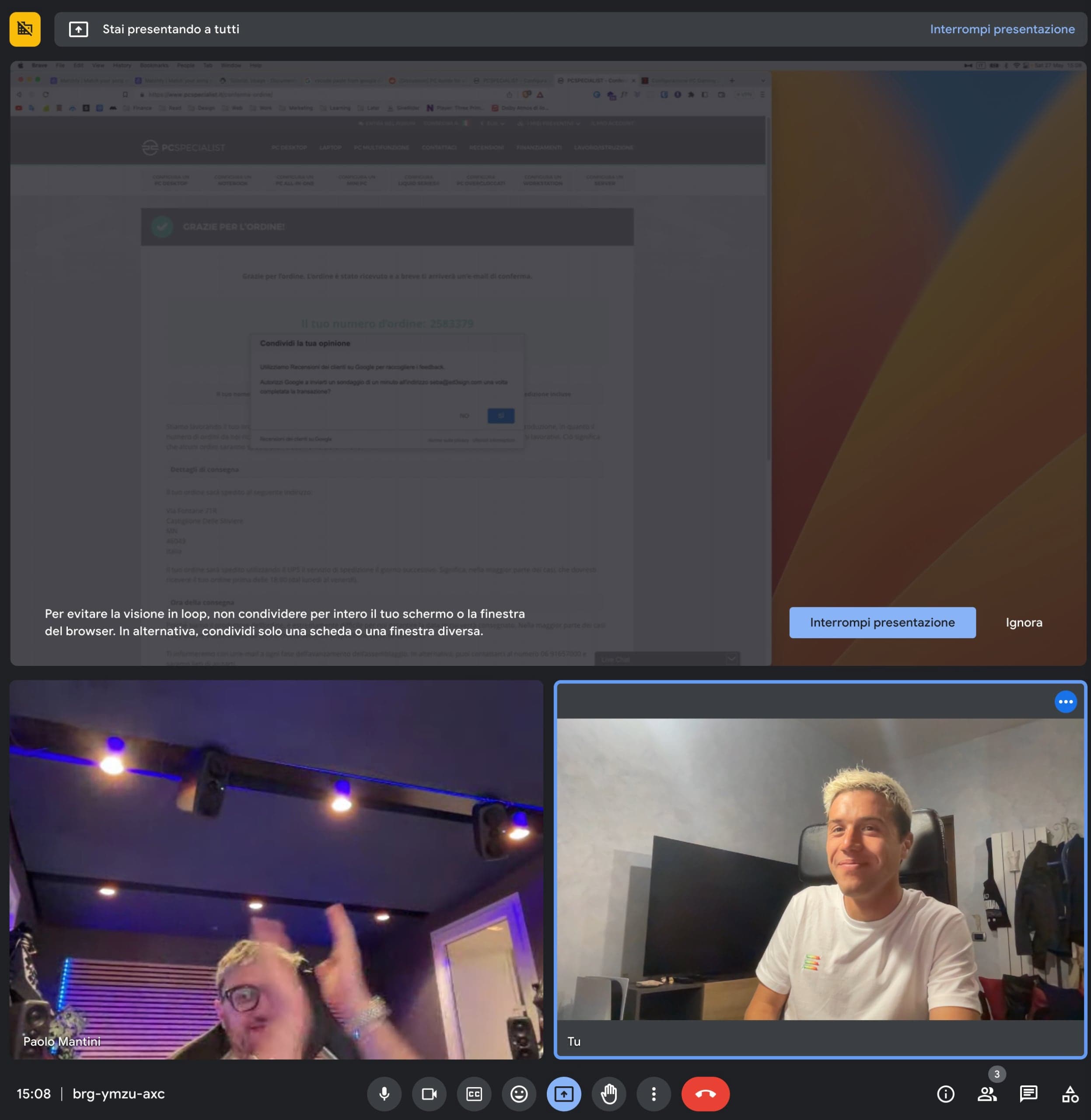The height and width of the screenshot is (1120, 1091).
Task: Click the Interrompi presentazione blue button
Action: coord(882,623)
